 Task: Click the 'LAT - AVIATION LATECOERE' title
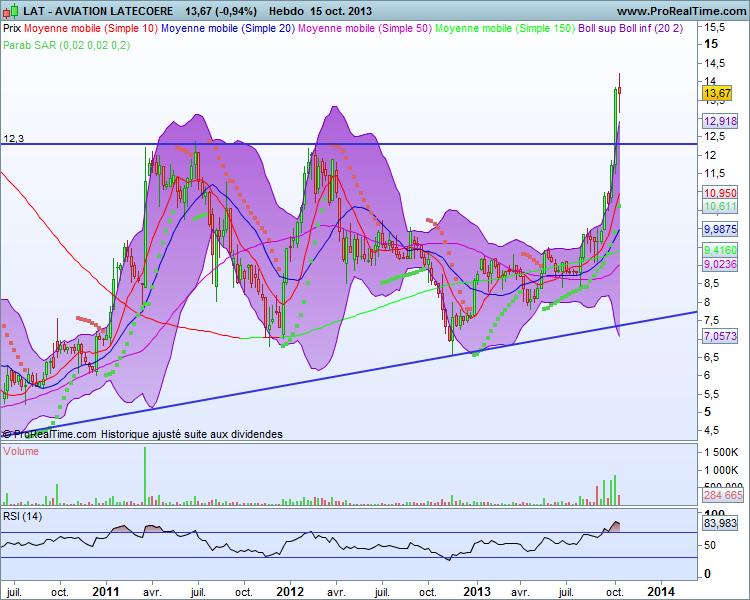tap(98, 11)
